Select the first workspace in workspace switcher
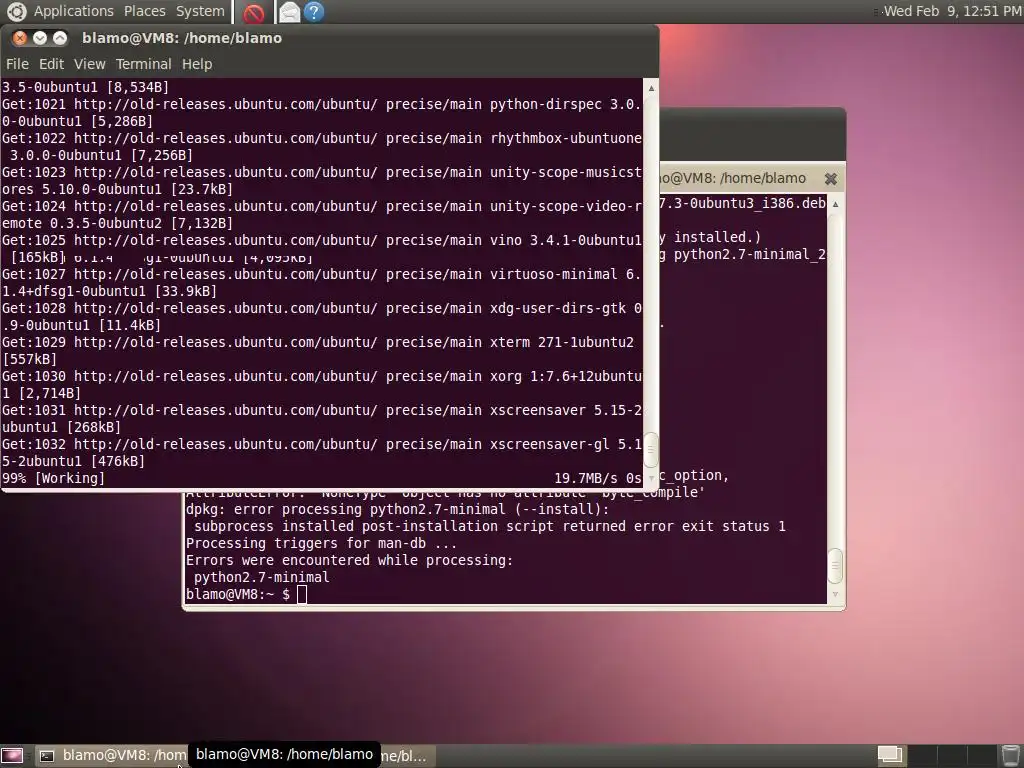This screenshot has width=1024, height=768. tap(889, 755)
